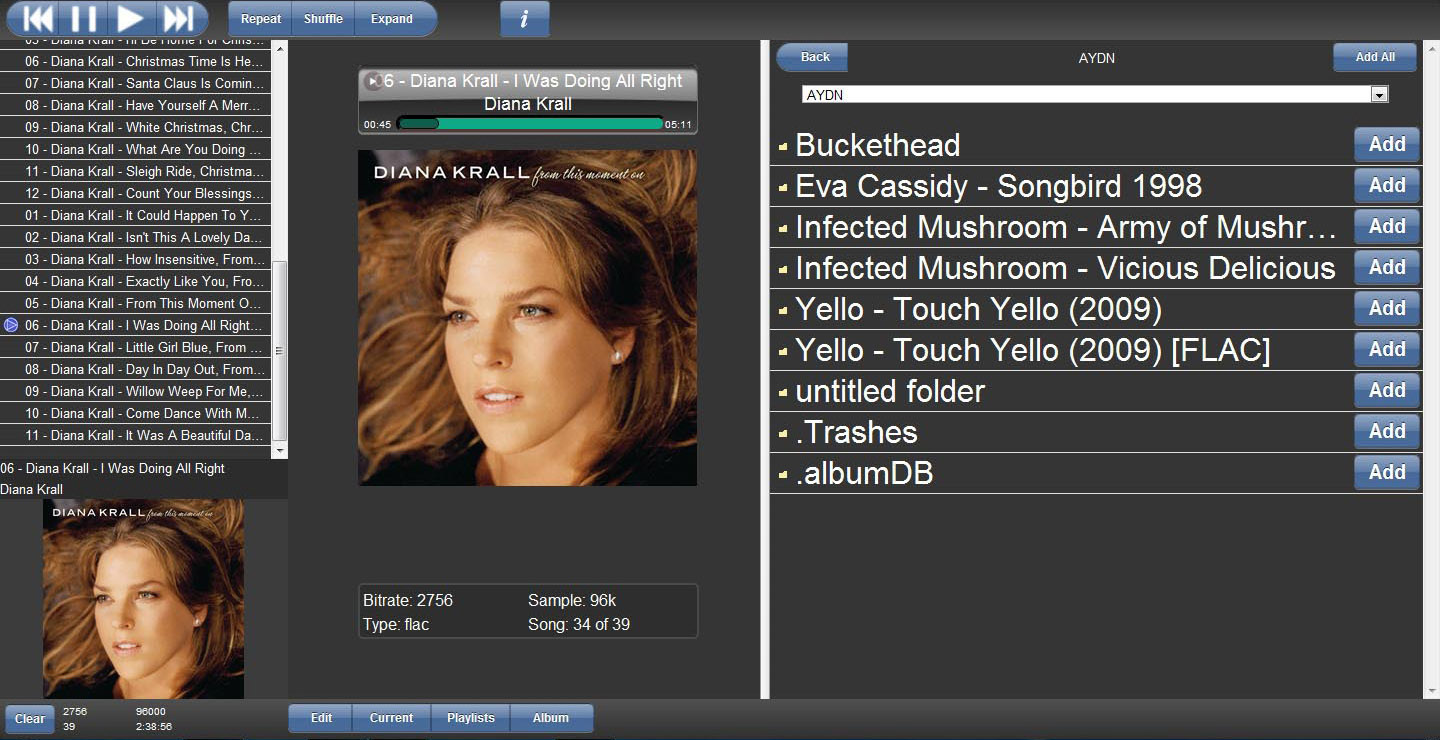
Task: Toggle the Expand view button
Action: pyautogui.click(x=392, y=19)
